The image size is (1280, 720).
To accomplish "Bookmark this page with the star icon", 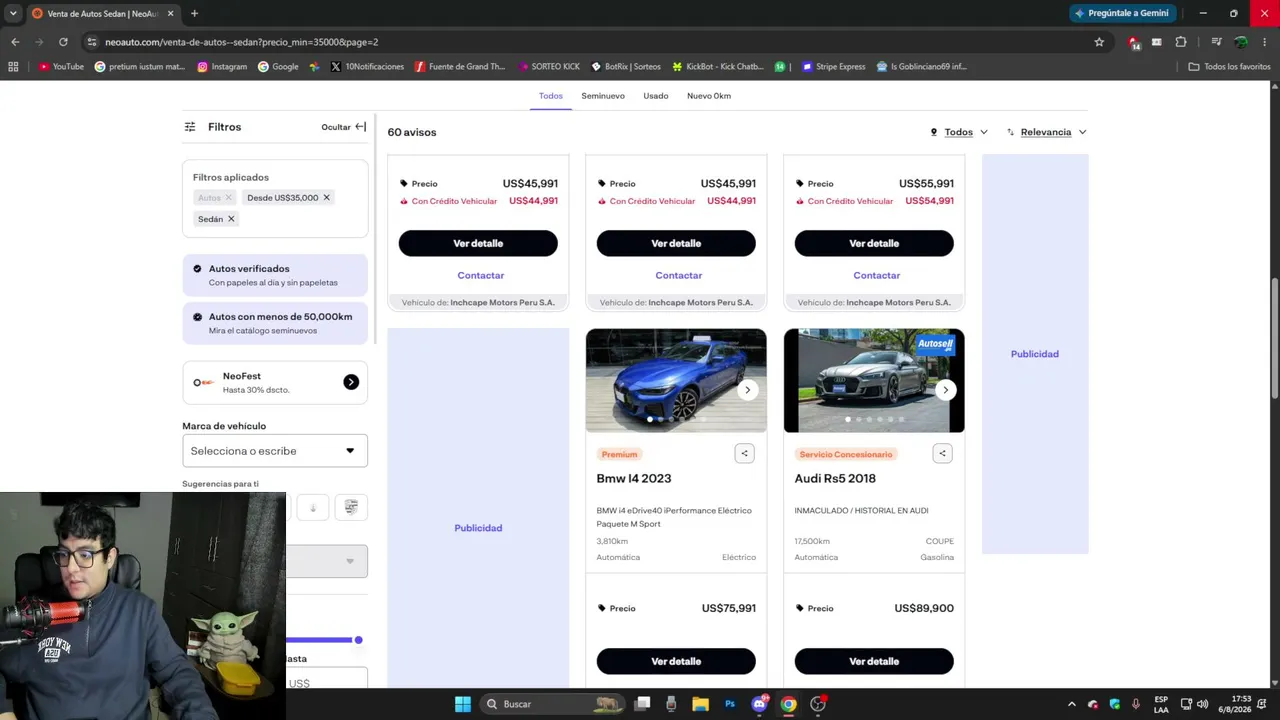I will tap(1099, 42).
